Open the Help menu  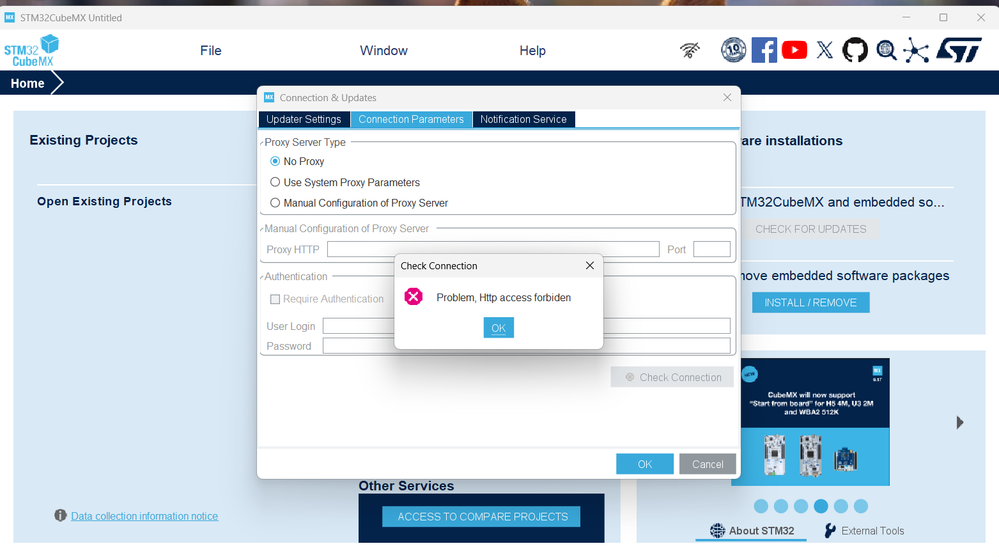[x=533, y=50]
